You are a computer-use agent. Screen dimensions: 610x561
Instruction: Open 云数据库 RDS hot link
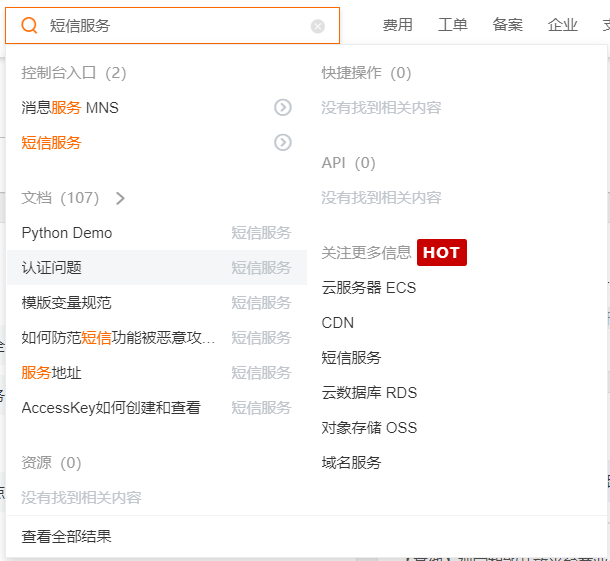coord(369,393)
